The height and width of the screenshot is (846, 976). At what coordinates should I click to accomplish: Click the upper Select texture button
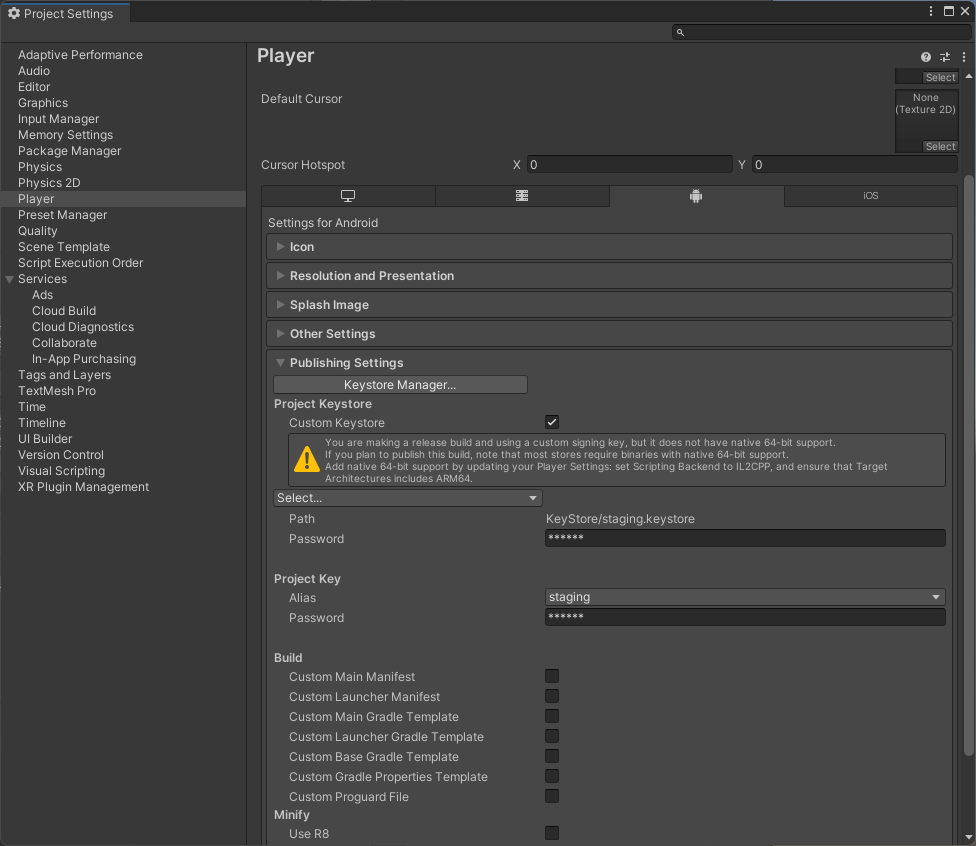point(940,78)
